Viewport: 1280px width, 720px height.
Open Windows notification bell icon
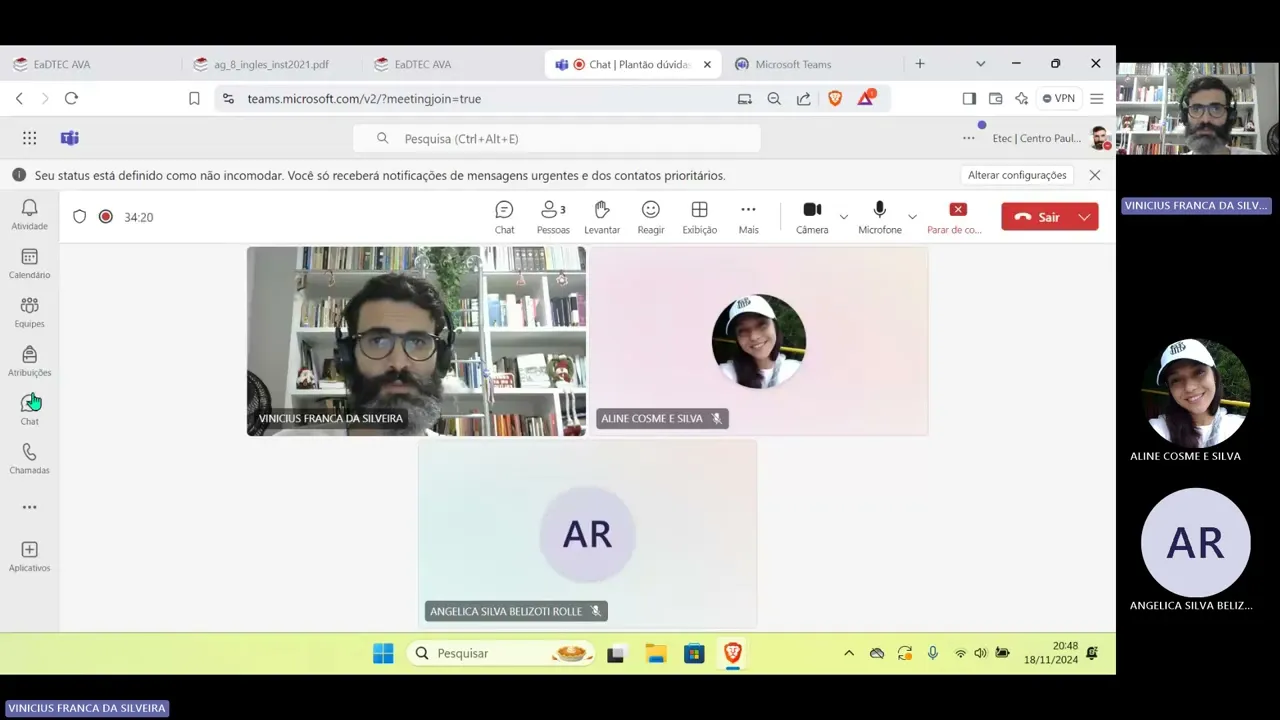tap(1092, 653)
